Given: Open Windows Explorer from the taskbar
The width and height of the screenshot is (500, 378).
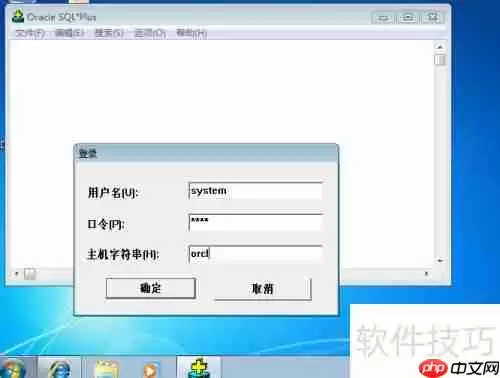Looking at the screenshot, I should tap(106, 369).
